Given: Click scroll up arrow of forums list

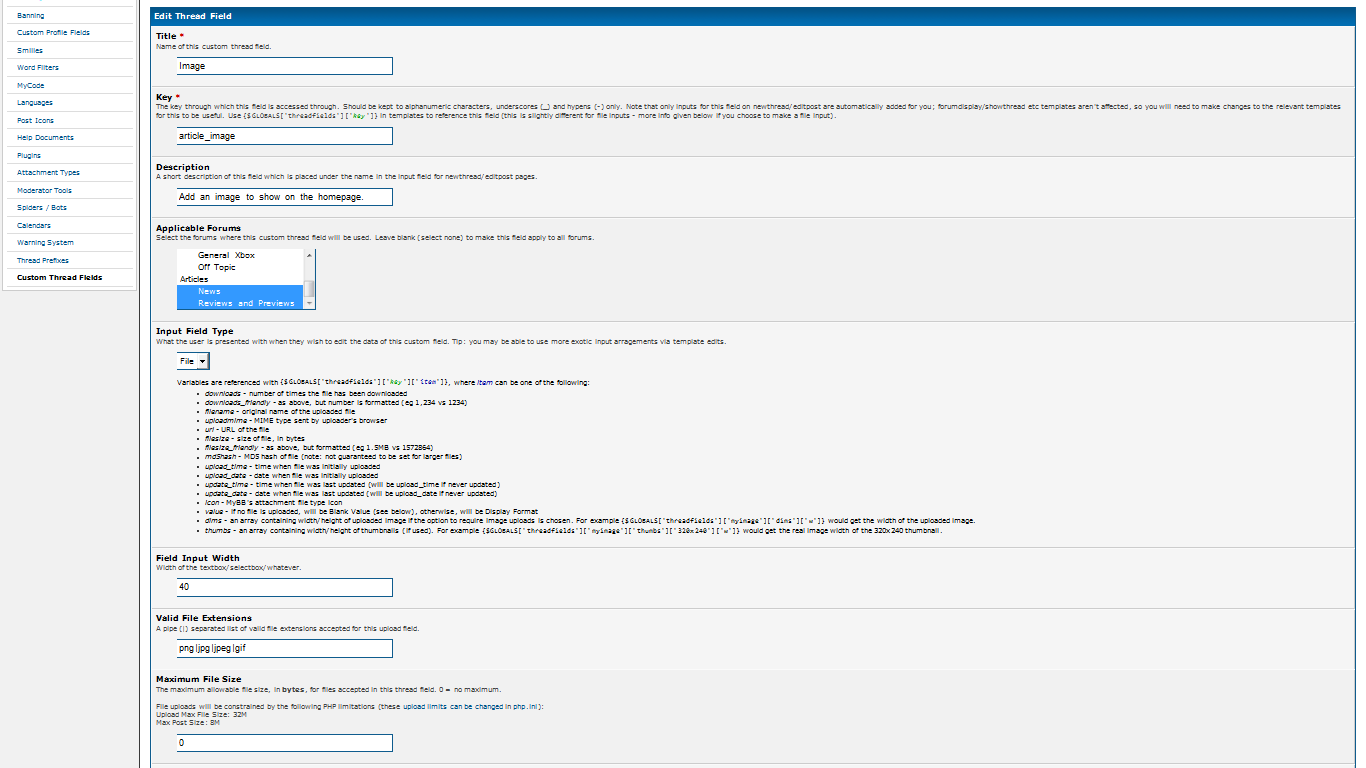Looking at the screenshot, I should click(x=310, y=254).
